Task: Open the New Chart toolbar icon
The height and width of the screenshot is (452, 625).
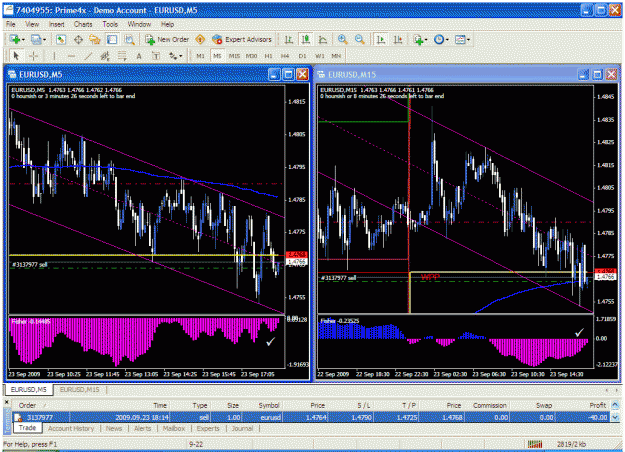Action: [15, 39]
